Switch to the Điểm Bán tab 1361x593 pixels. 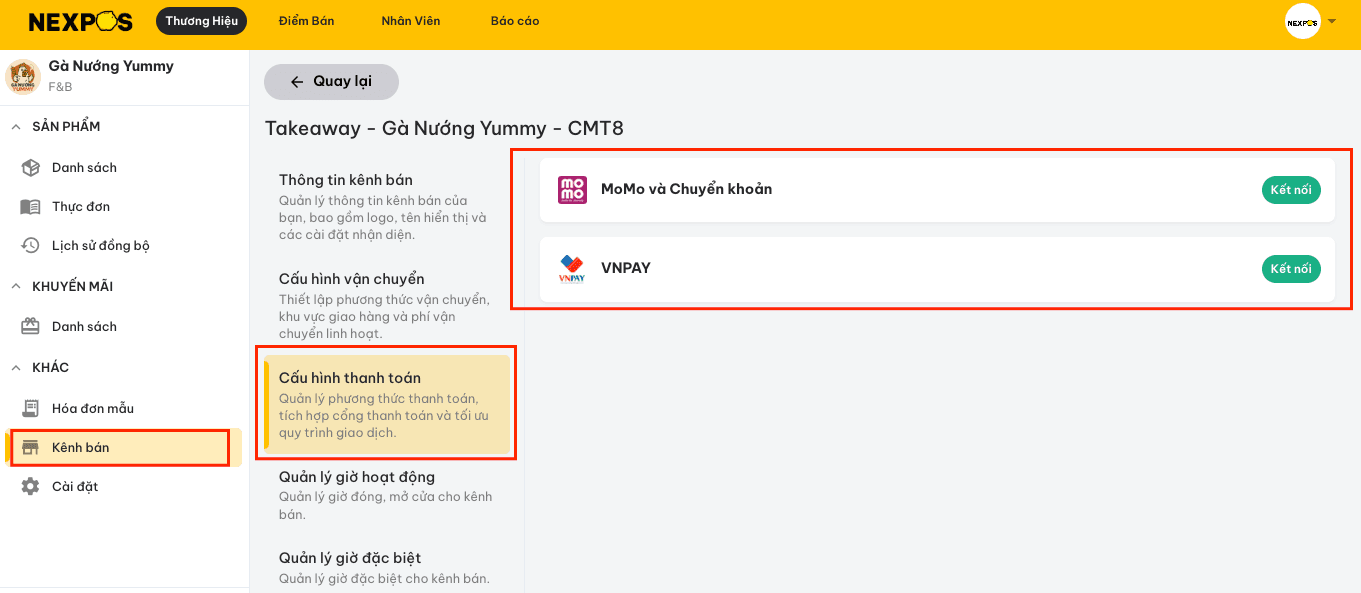(307, 21)
